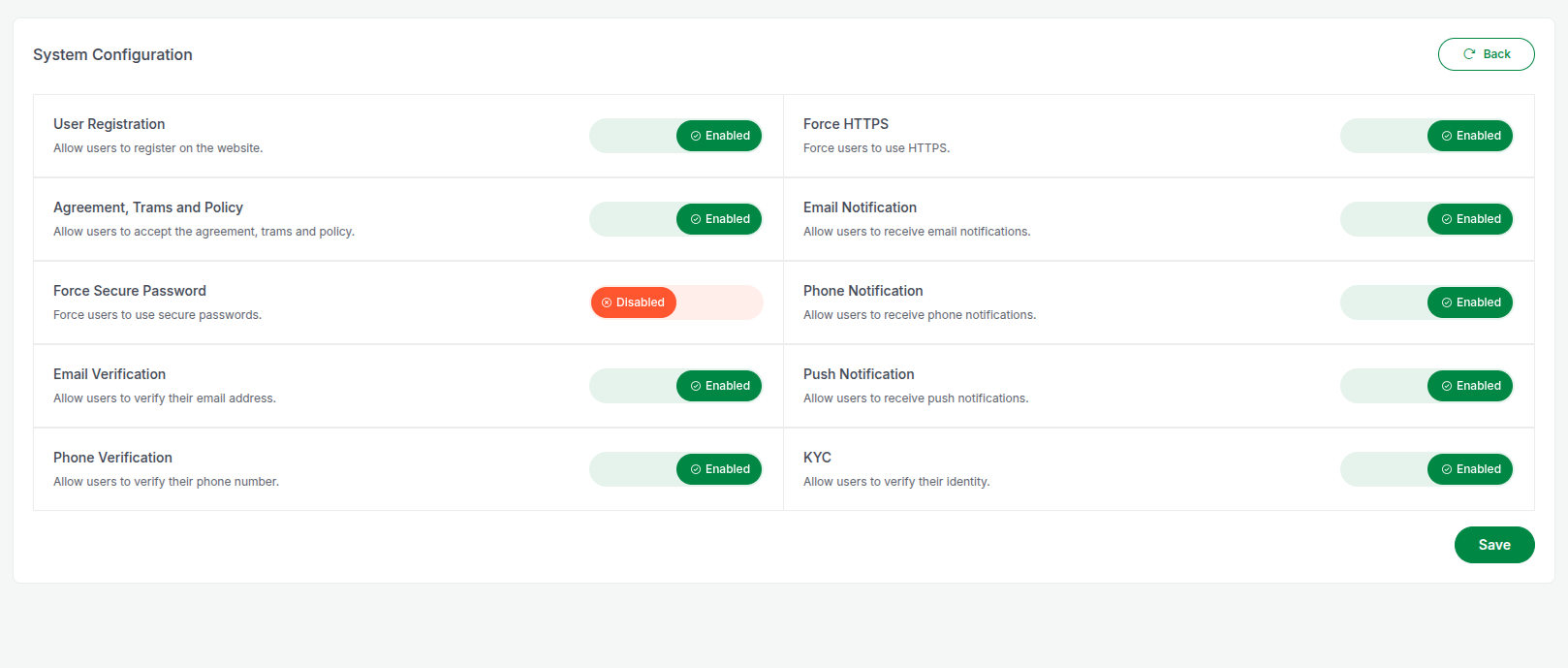
Task: Enable the Force Secure Password toggle
Action: click(x=676, y=302)
